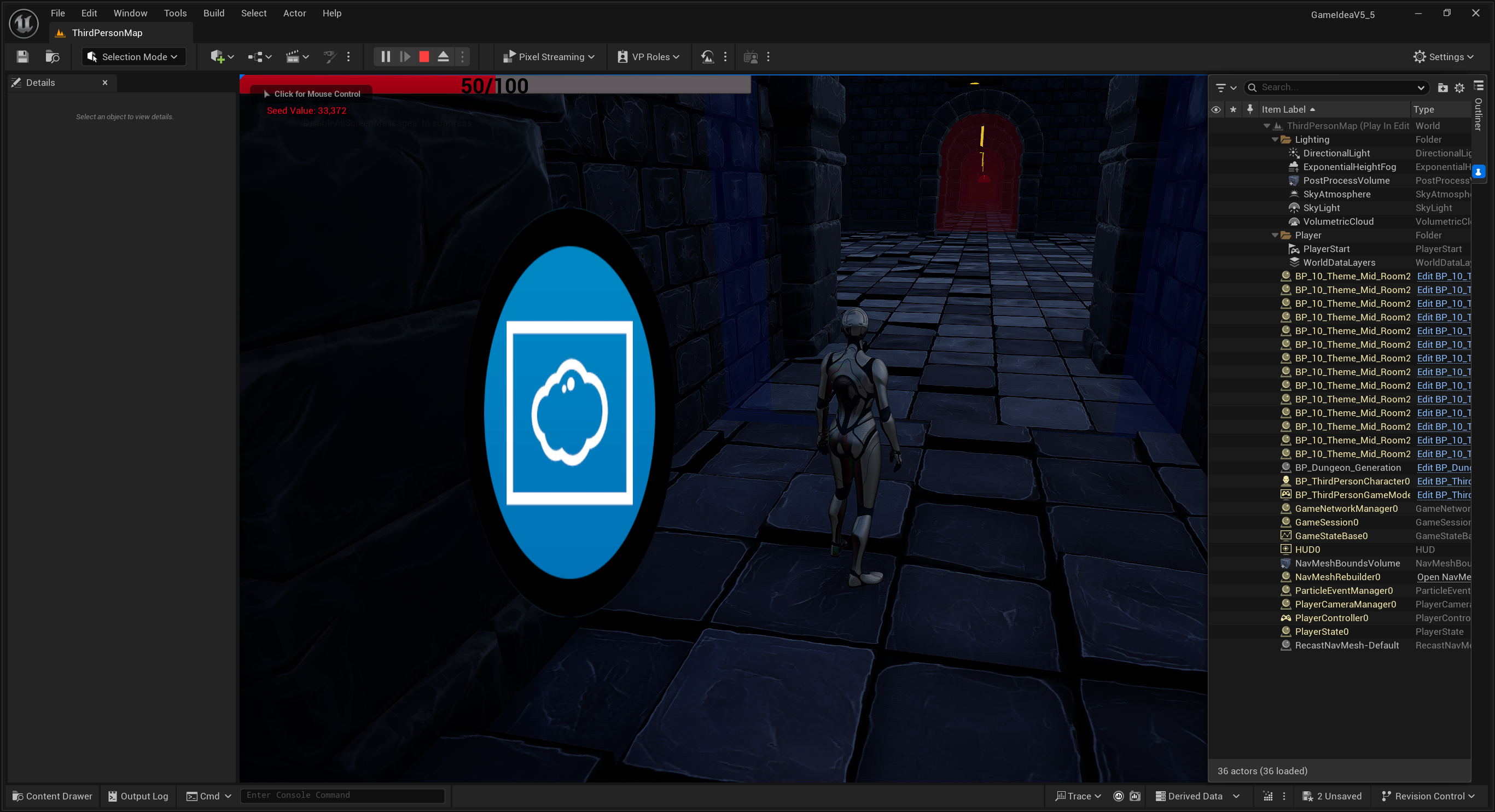Collapse the Lighting folder in the Outliner
Screen dimensions: 1495x812
(x=1275, y=140)
